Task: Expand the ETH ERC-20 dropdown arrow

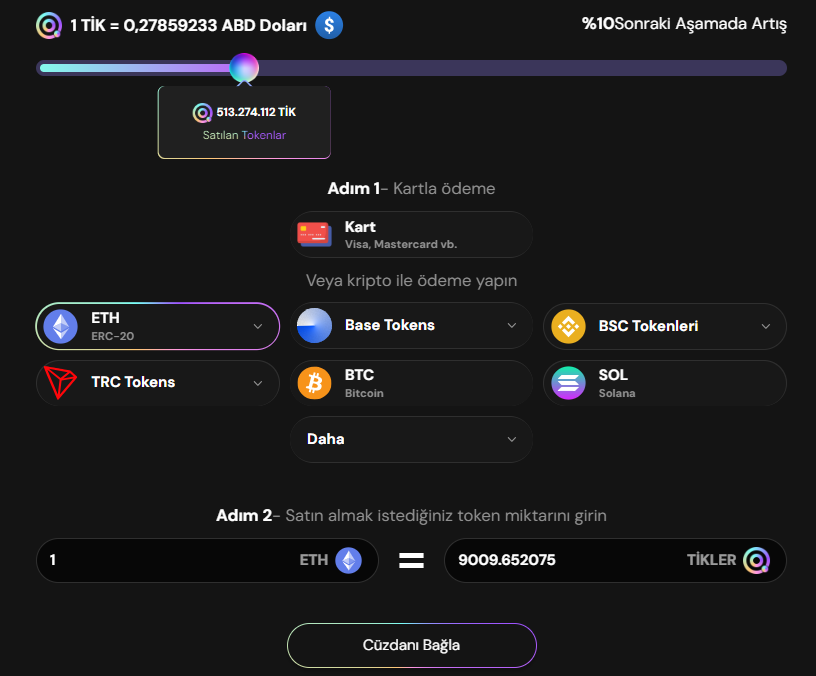Action: pyautogui.click(x=258, y=326)
